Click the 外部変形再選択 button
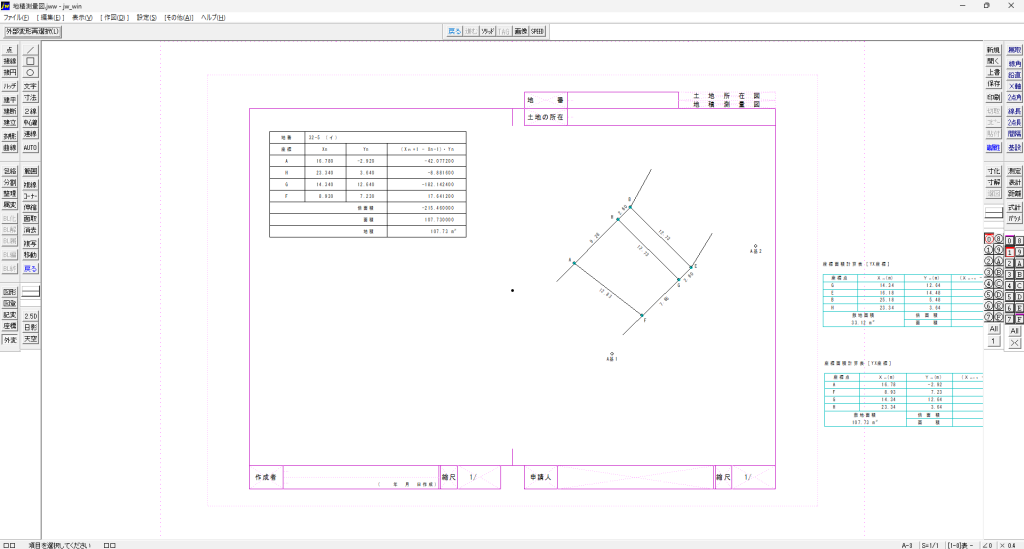 33,31
